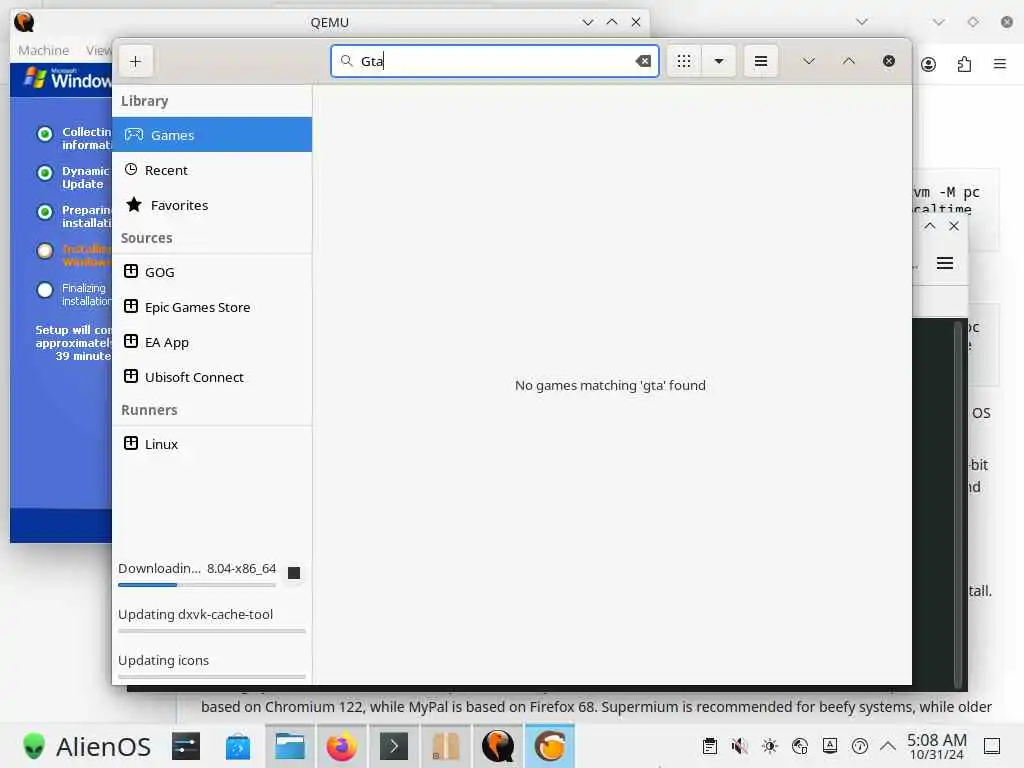The height and width of the screenshot is (768, 1024).
Task: Open the Firefox application menu
Action: tap(999, 64)
